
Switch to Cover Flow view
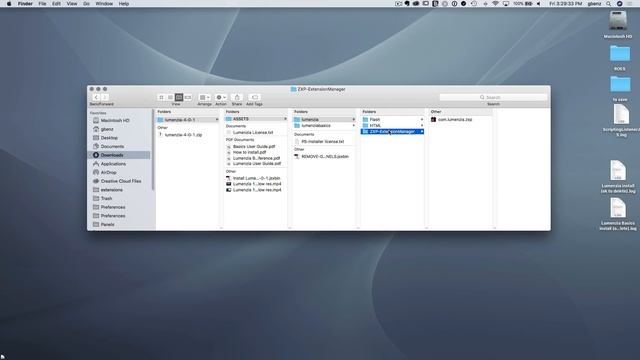click(188, 97)
